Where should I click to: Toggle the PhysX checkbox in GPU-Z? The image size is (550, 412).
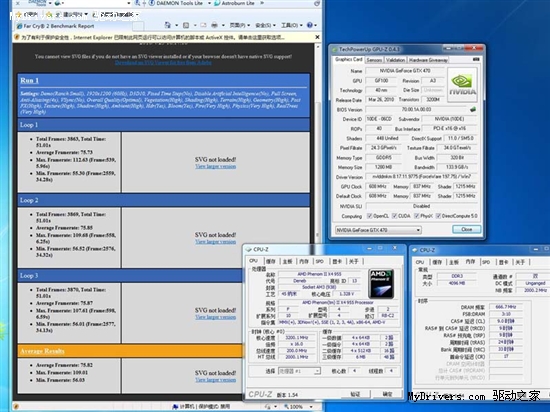point(417,216)
